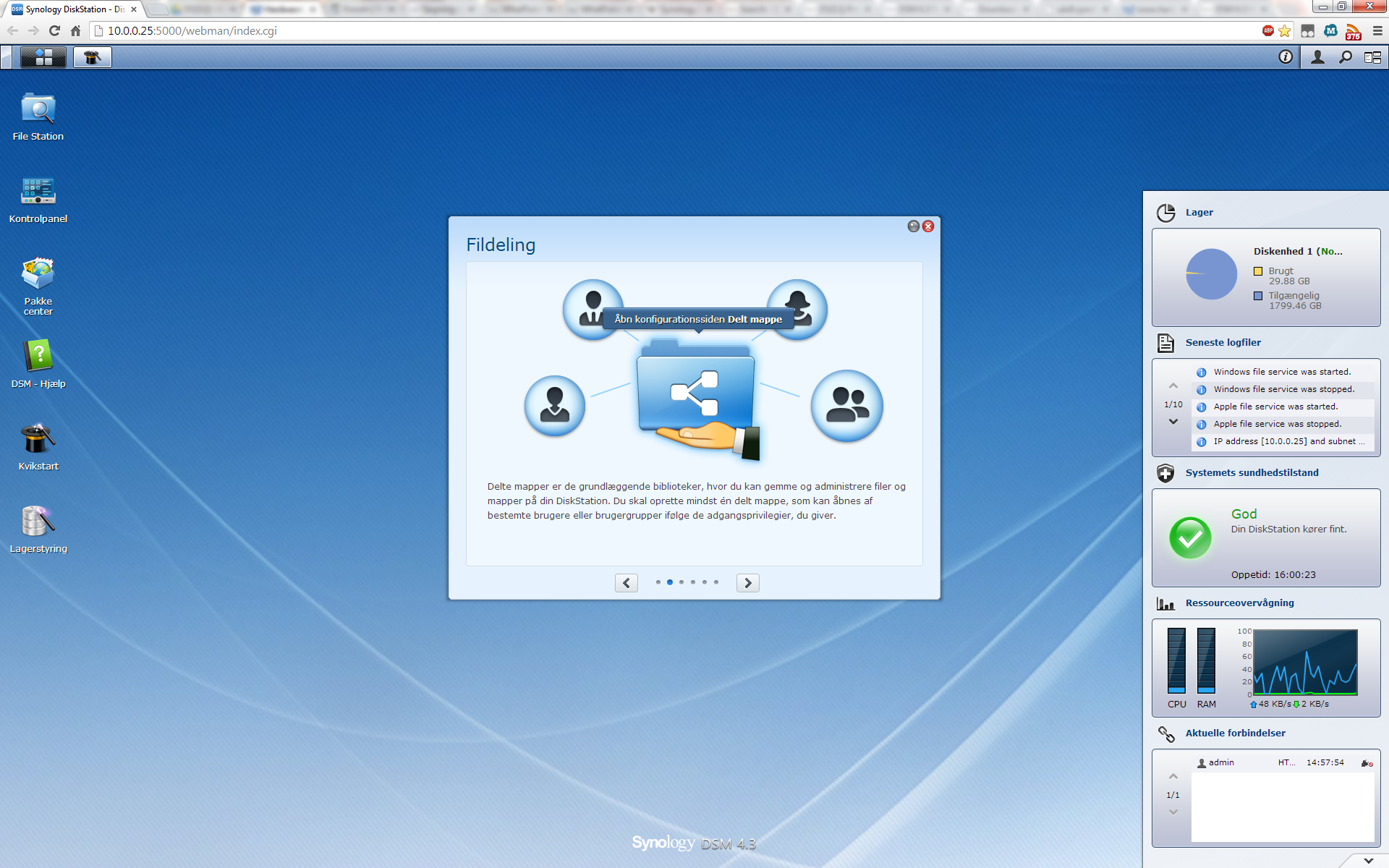1389x868 pixels.
Task: Select fourth page dot indicator
Action: tap(693, 582)
